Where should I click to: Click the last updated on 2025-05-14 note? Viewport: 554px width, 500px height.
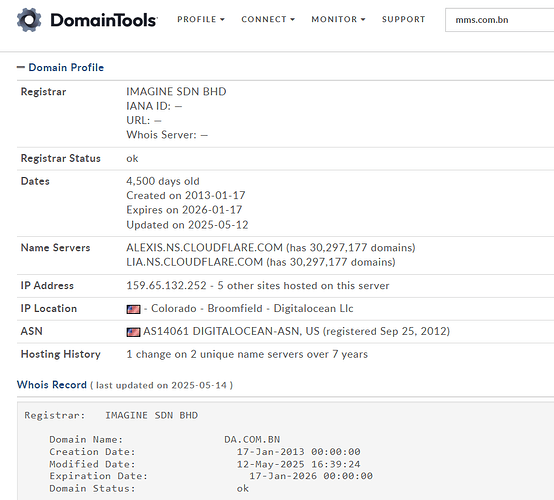click(161, 385)
